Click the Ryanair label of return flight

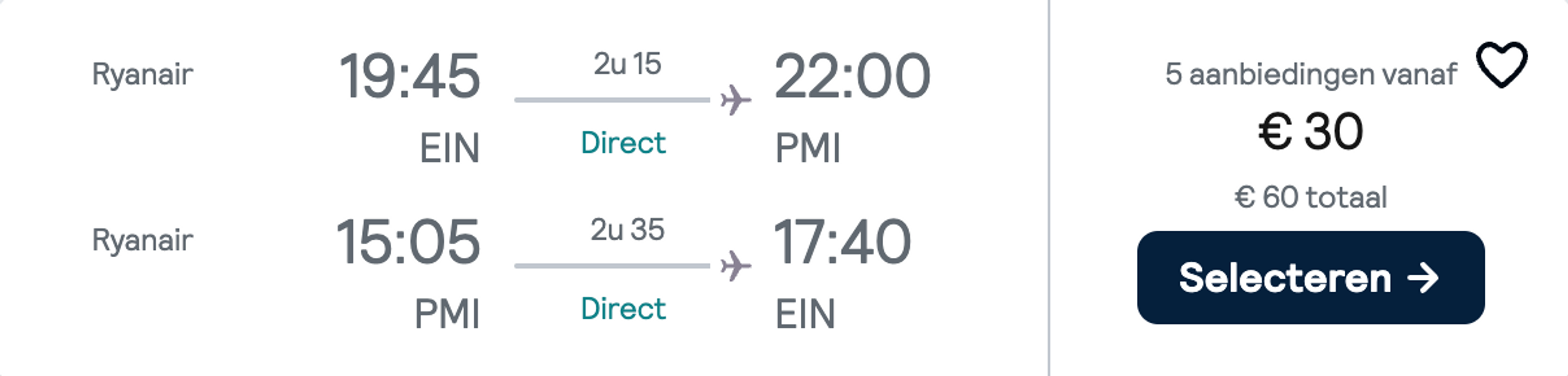pyautogui.click(x=143, y=241)
